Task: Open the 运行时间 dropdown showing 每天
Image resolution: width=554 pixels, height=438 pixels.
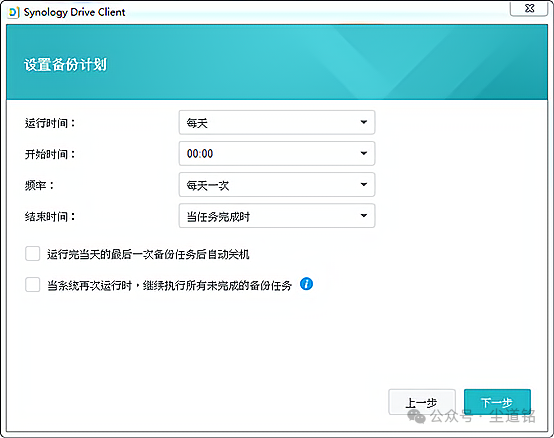Action: tap(277, 123)
